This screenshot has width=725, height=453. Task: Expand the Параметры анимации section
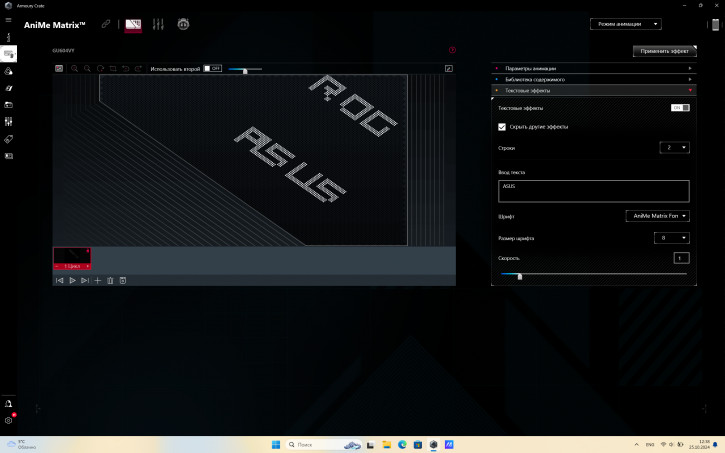point(594,68)
